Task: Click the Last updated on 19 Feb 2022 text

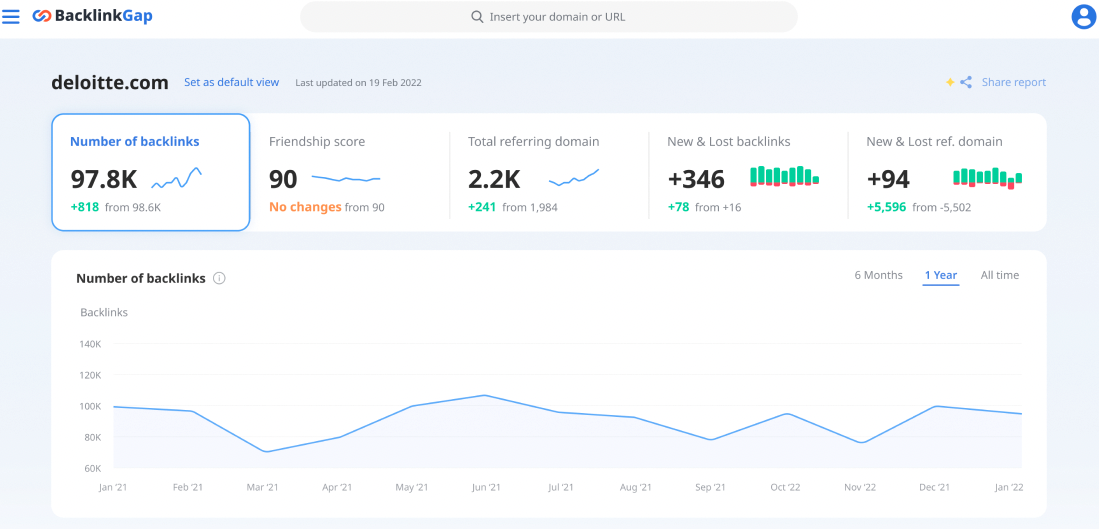Action: tap(358, 83)
